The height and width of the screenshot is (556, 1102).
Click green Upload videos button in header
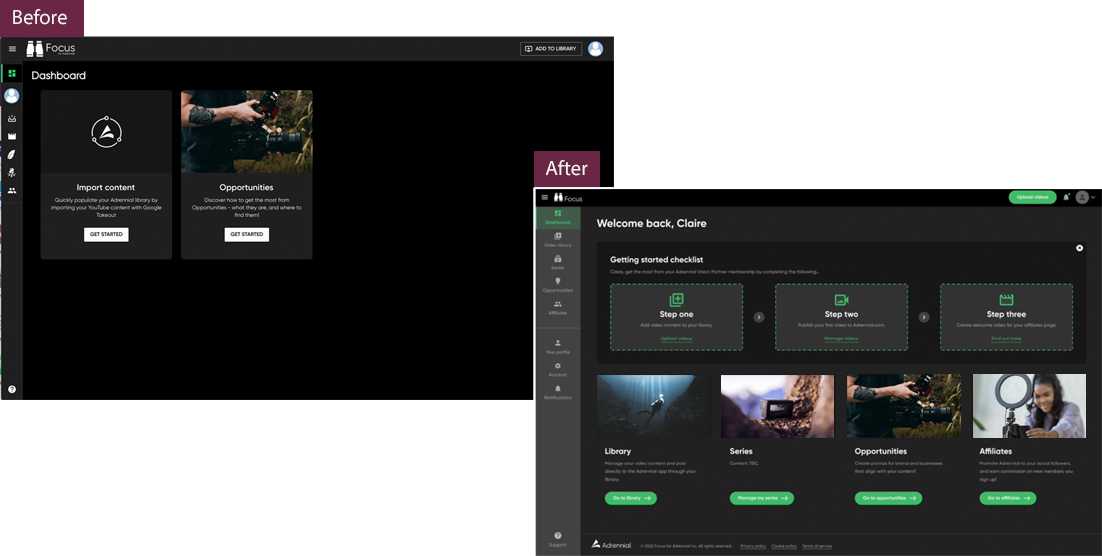(1032, 198)
